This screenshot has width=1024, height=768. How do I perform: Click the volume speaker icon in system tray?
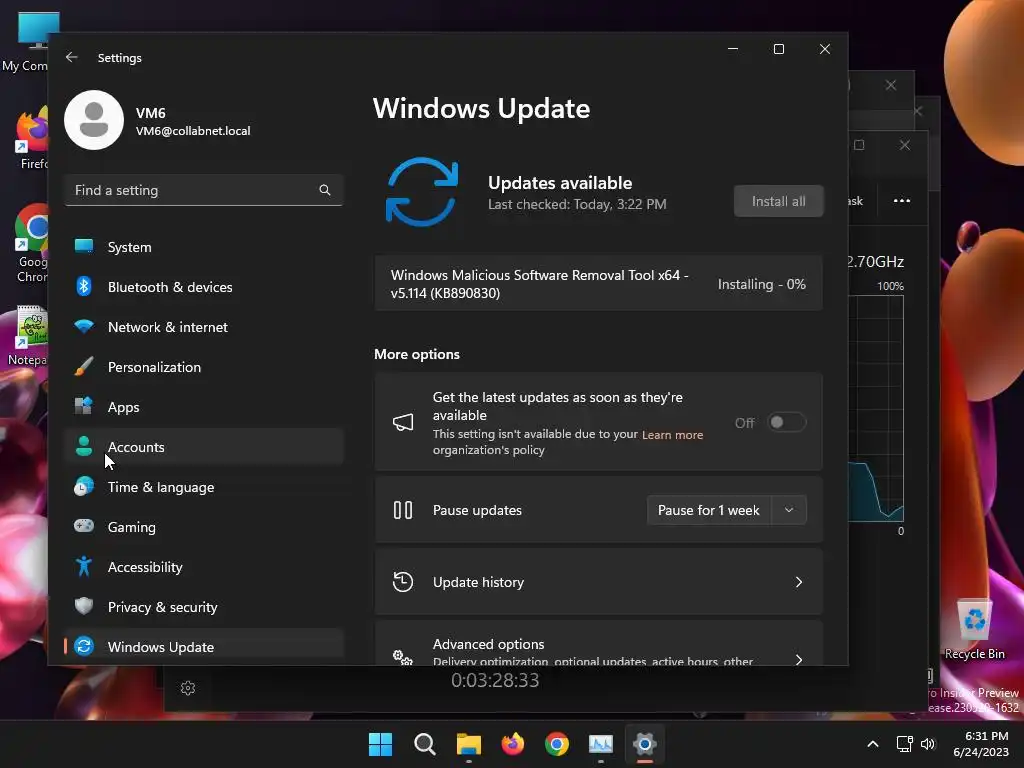928,744
